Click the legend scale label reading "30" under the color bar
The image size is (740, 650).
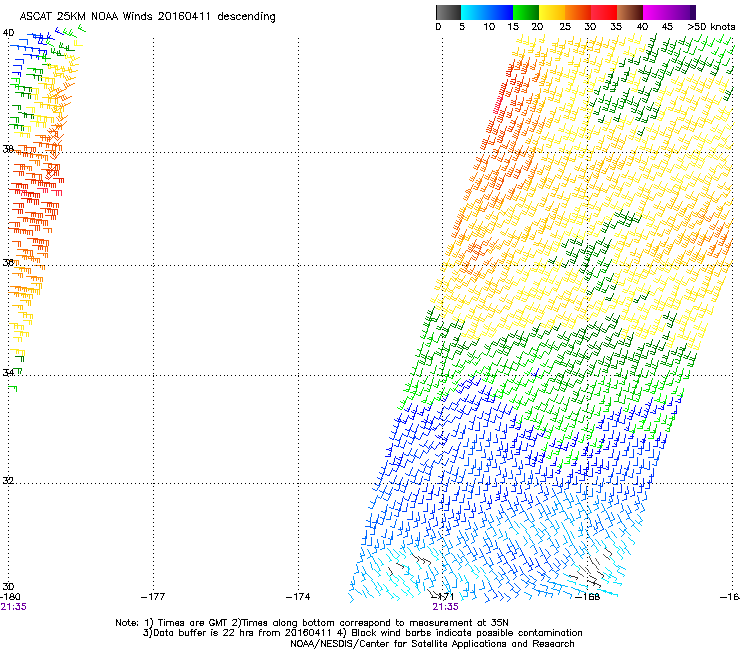(590, 27)
